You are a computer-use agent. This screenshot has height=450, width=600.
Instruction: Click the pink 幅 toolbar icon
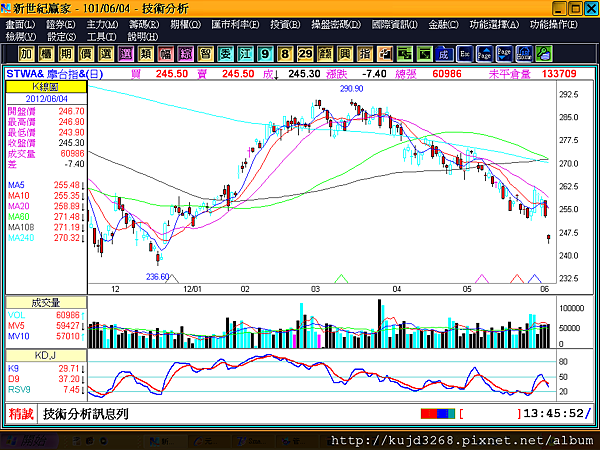(x=165, y=54)
